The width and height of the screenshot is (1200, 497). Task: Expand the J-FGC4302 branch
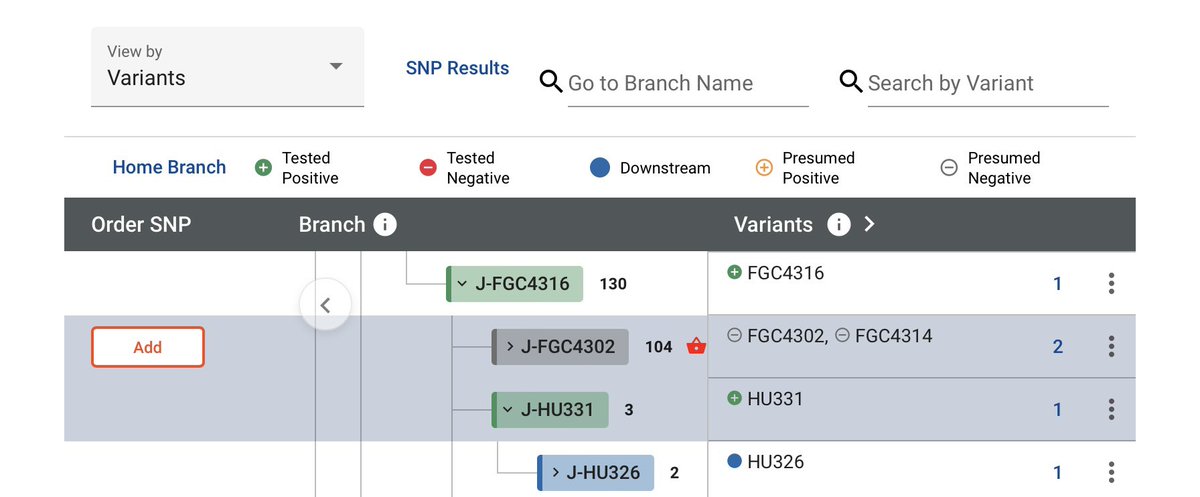pos(510,347)
